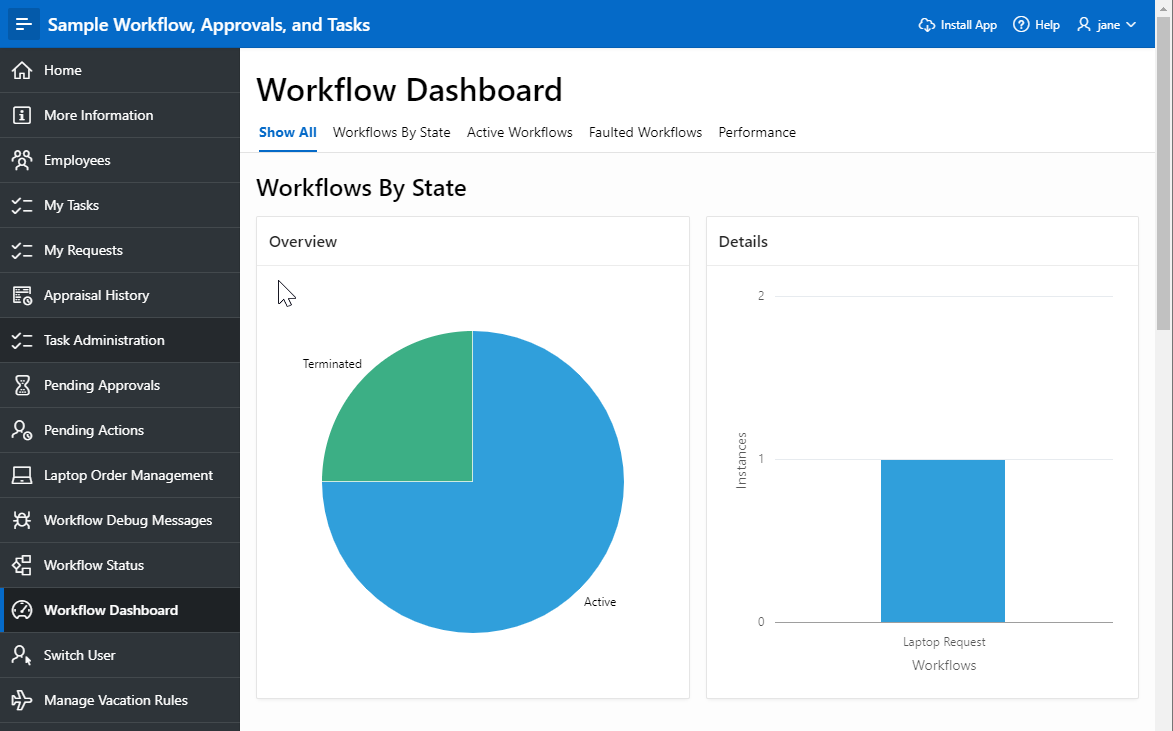
Task: Toggle the hamburger navigation menu button
Action: 23,24
